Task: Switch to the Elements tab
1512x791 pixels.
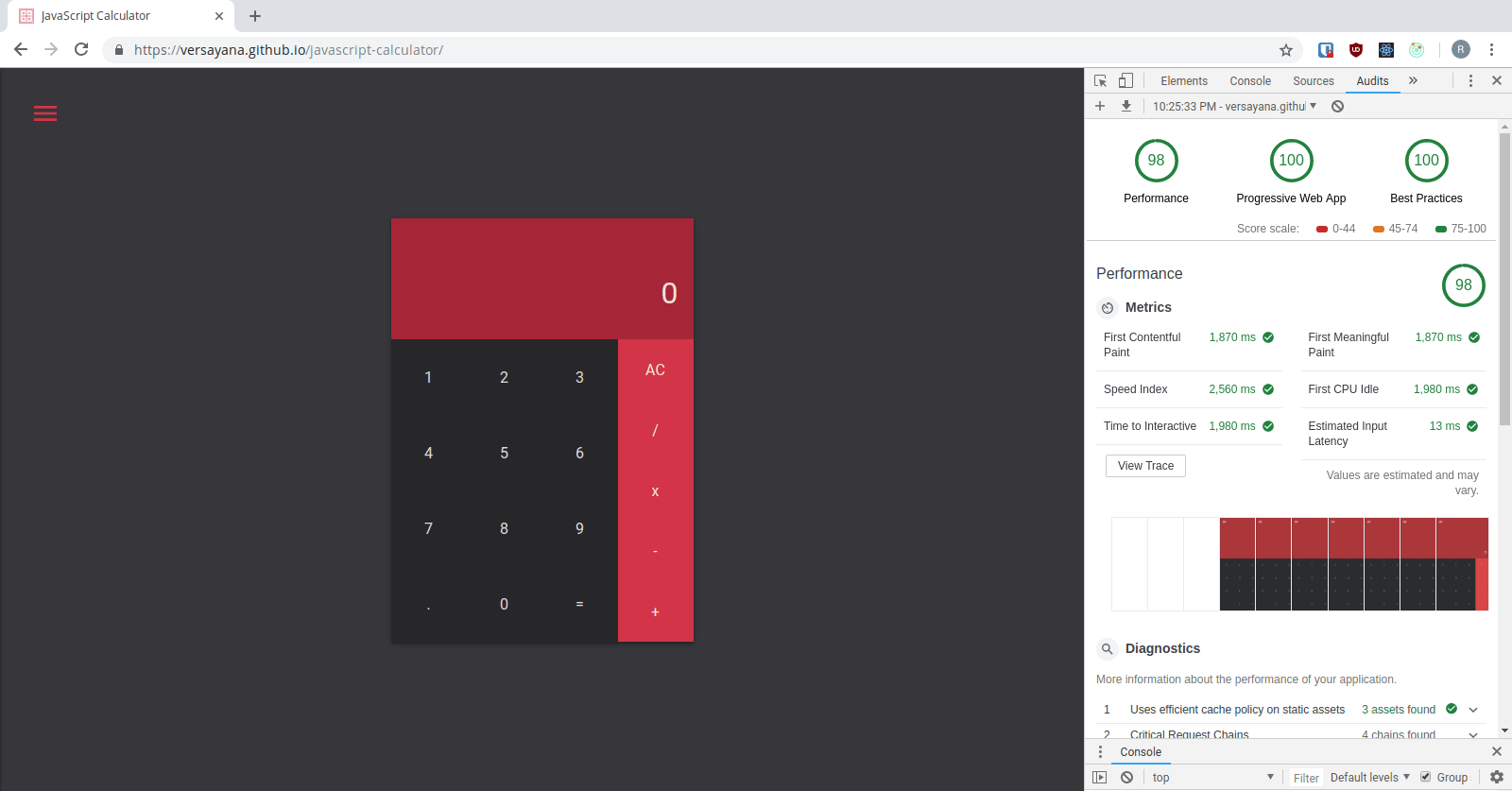Action: [1184, 81]
